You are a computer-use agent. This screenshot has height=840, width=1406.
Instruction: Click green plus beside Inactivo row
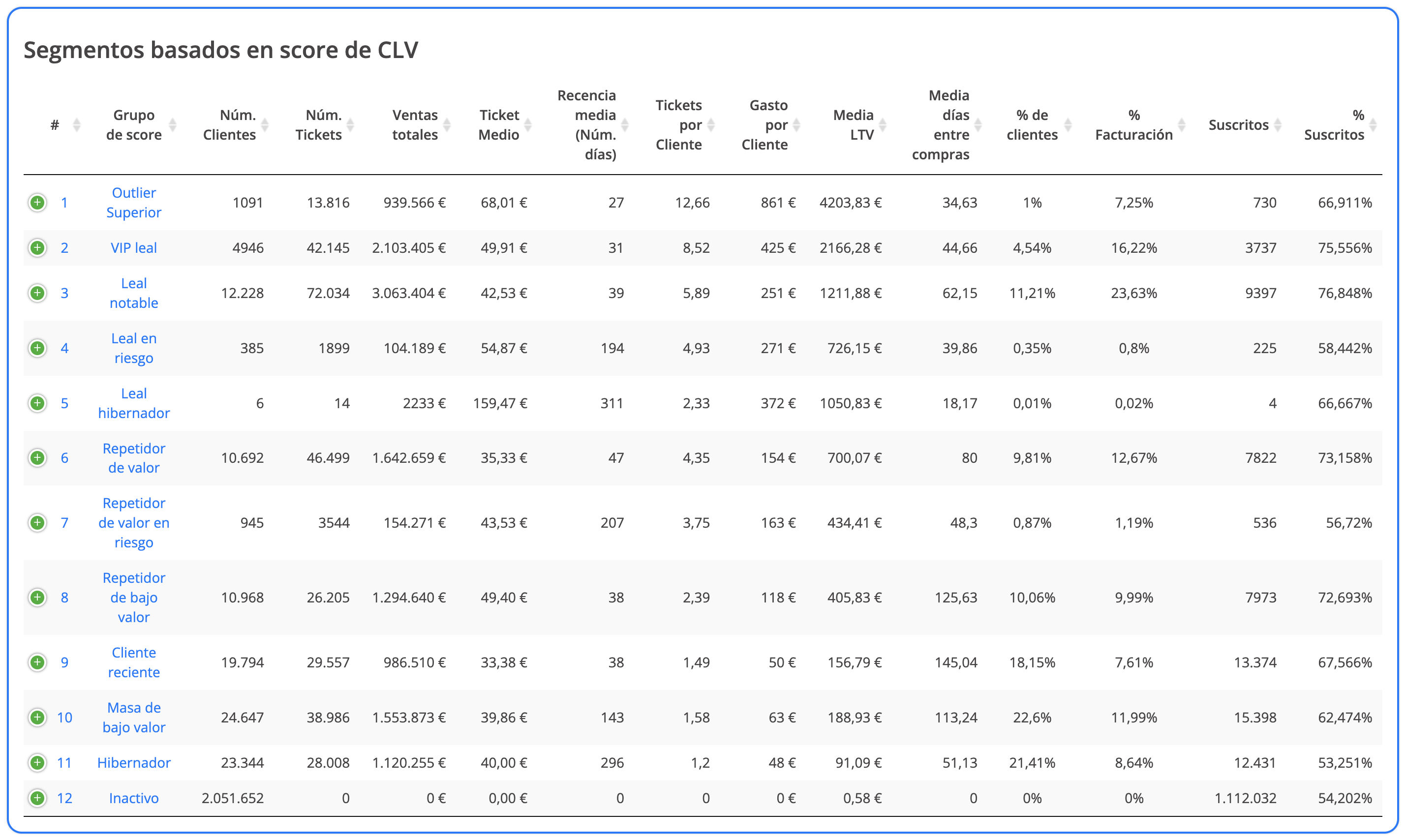pos(37,798)
